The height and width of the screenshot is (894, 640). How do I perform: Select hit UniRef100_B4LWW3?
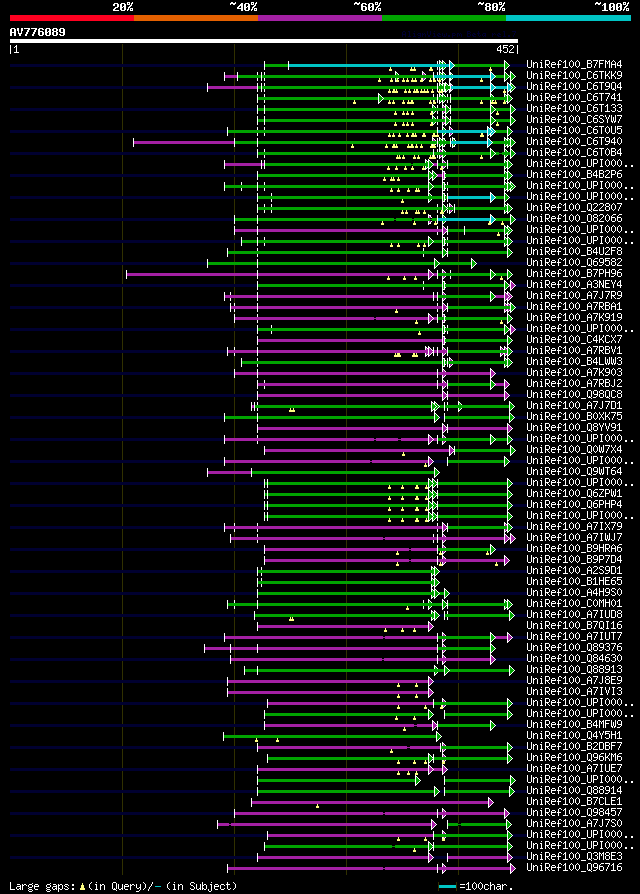[574, 361]
